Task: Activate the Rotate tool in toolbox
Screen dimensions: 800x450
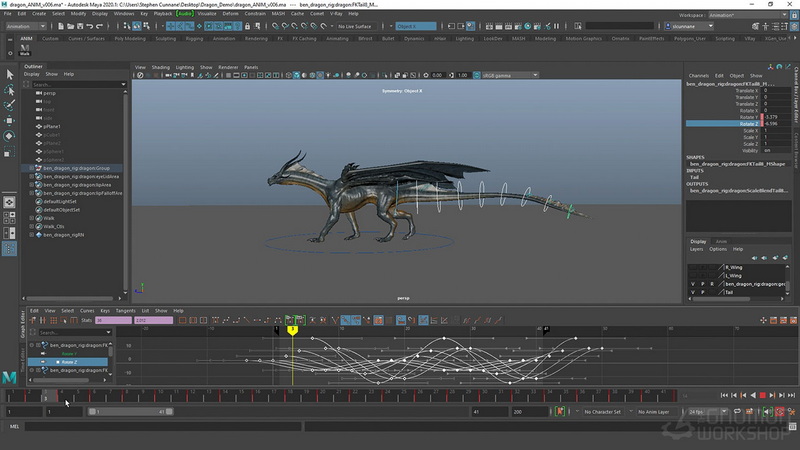Action: coord(9,136)
